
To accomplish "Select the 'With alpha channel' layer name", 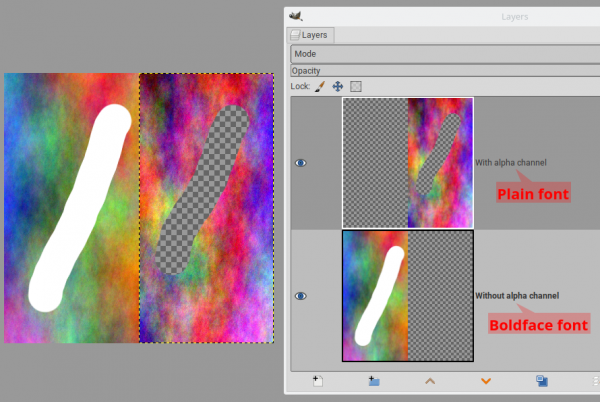I will [x=511, y=163].
